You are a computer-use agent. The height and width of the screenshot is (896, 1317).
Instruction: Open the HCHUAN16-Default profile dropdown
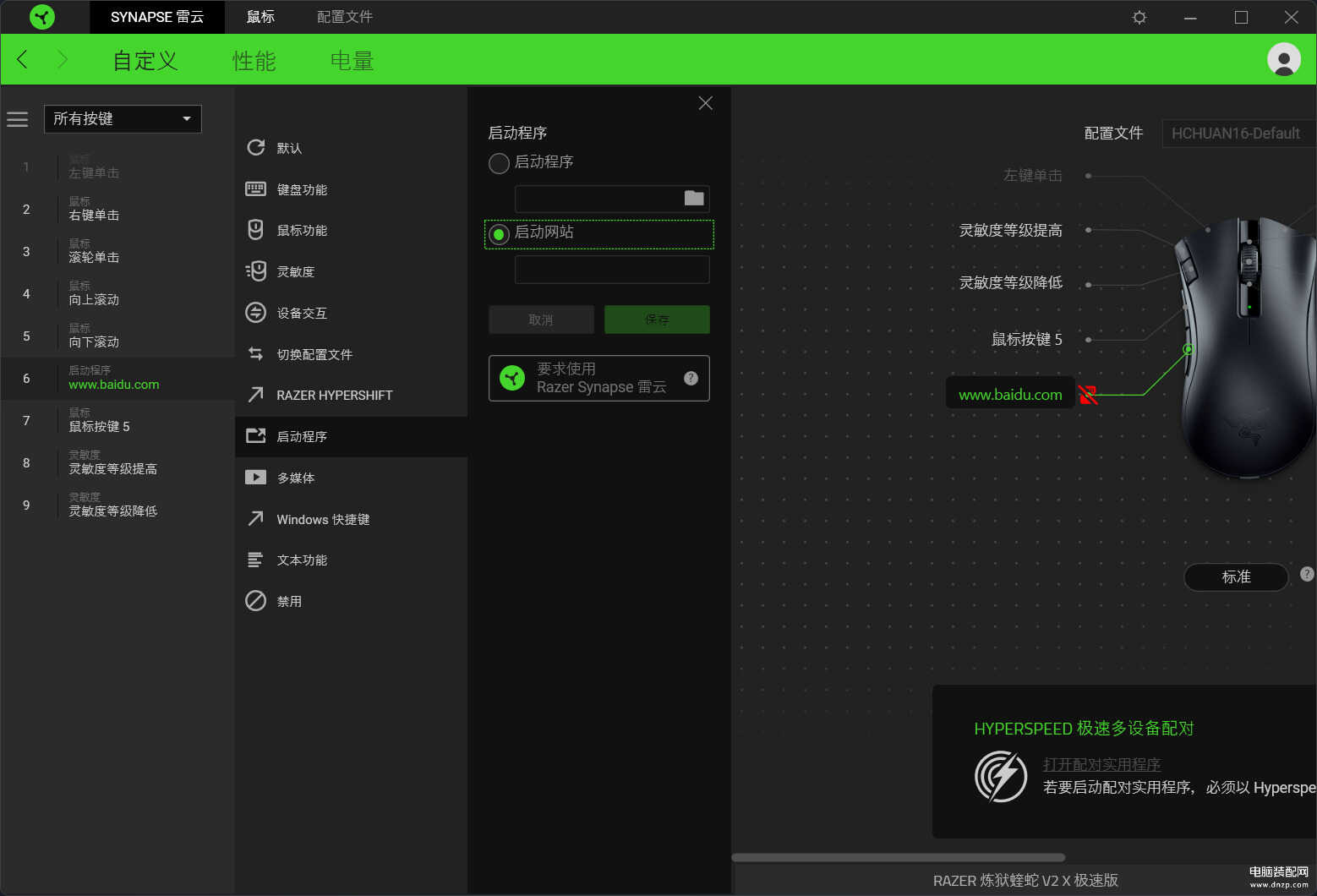(1238, 134)
